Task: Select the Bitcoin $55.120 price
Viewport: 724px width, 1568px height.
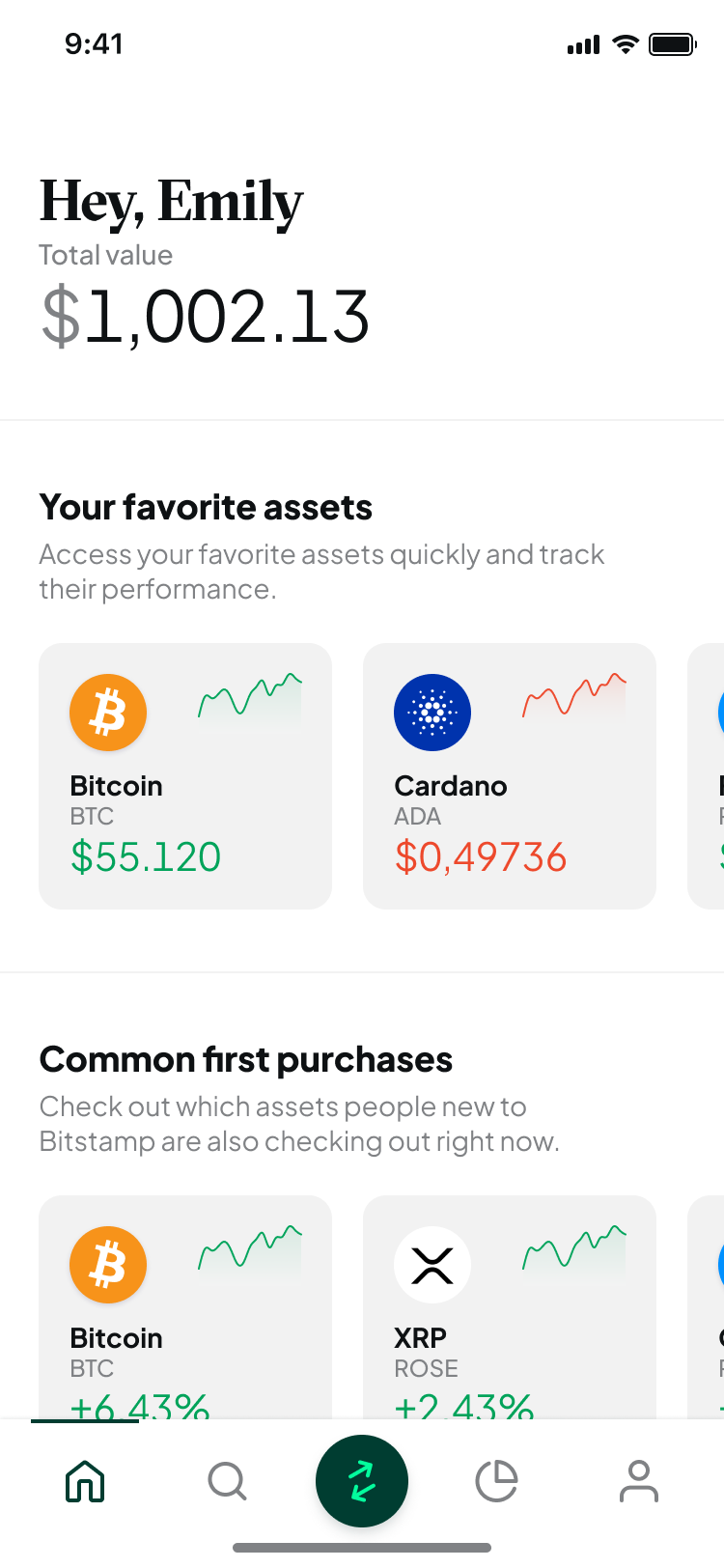Action: click(146, 857)
